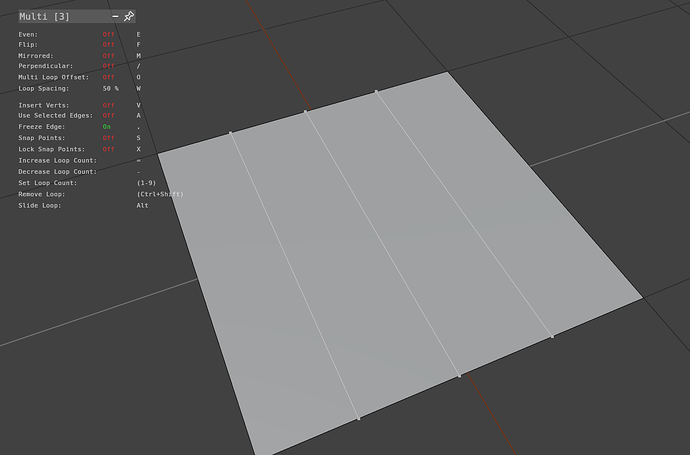Click the 'Increase Loop Count:' label
Image resolution: width=690 pixels, height=455 pixels.
[57, 161]
